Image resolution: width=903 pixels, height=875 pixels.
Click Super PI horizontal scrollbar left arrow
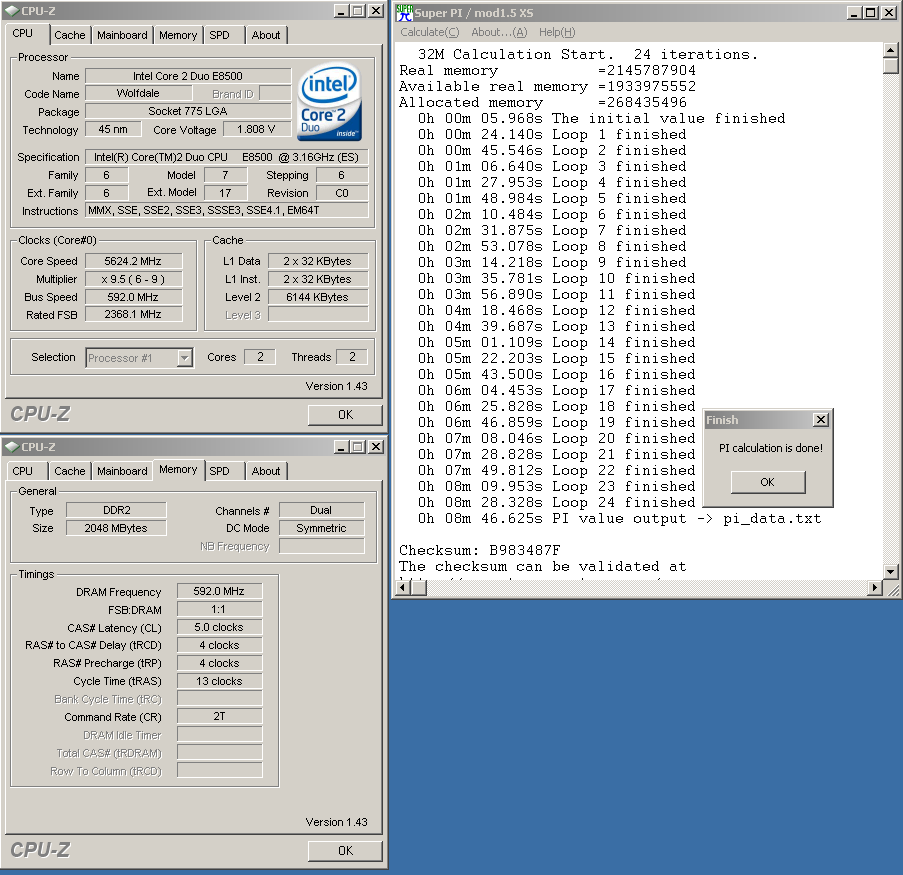coord(403,588)
